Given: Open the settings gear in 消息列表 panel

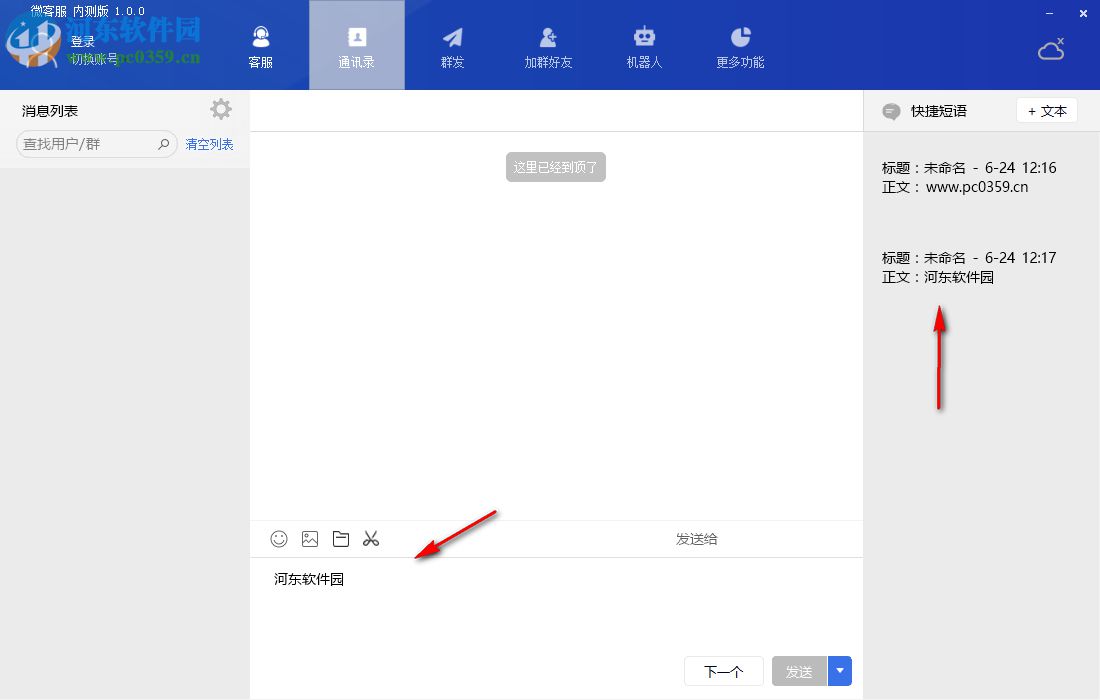Looking at the screenshot, I should (x=220, y=109).
